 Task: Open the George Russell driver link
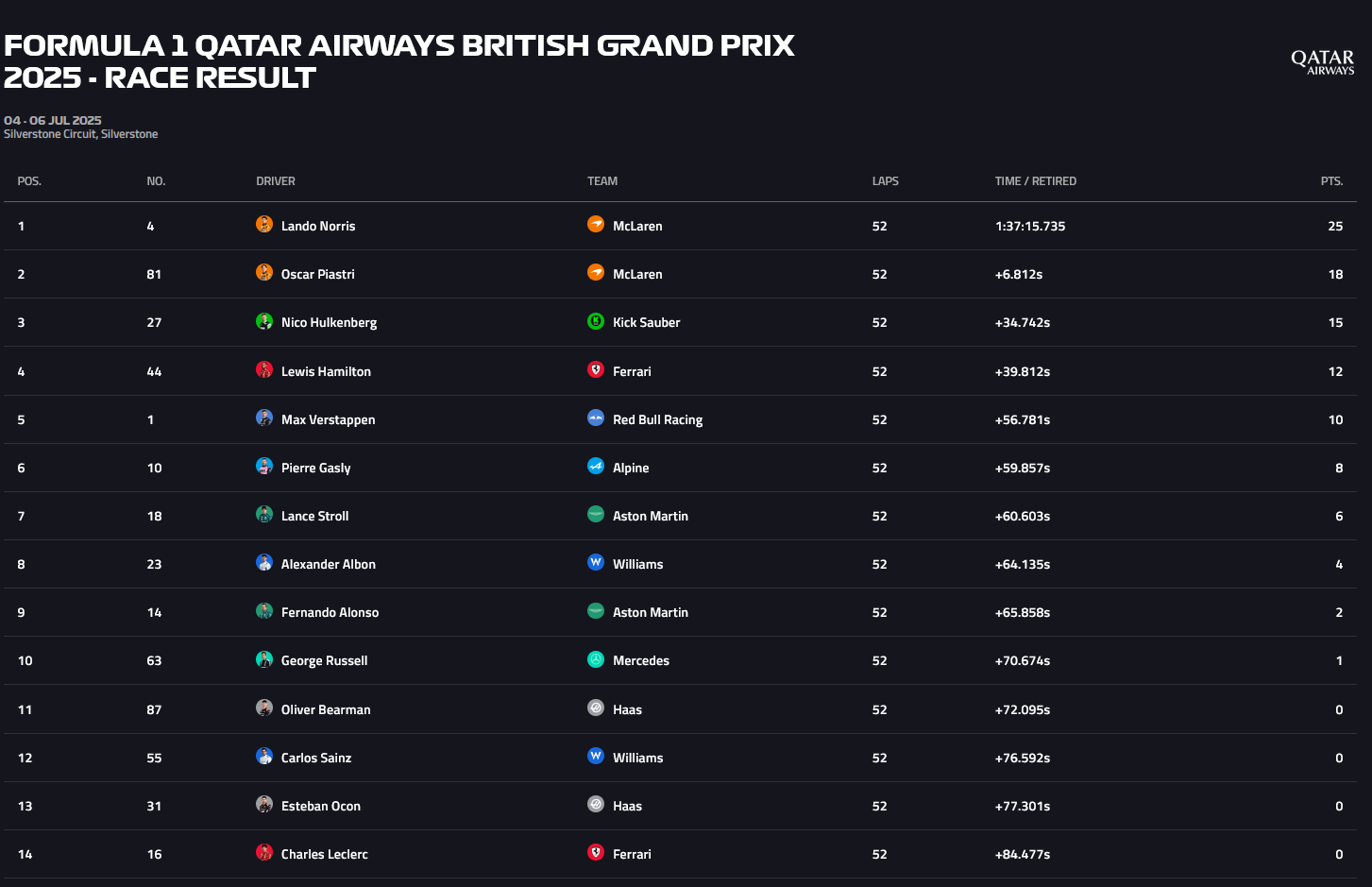(324, 660)
